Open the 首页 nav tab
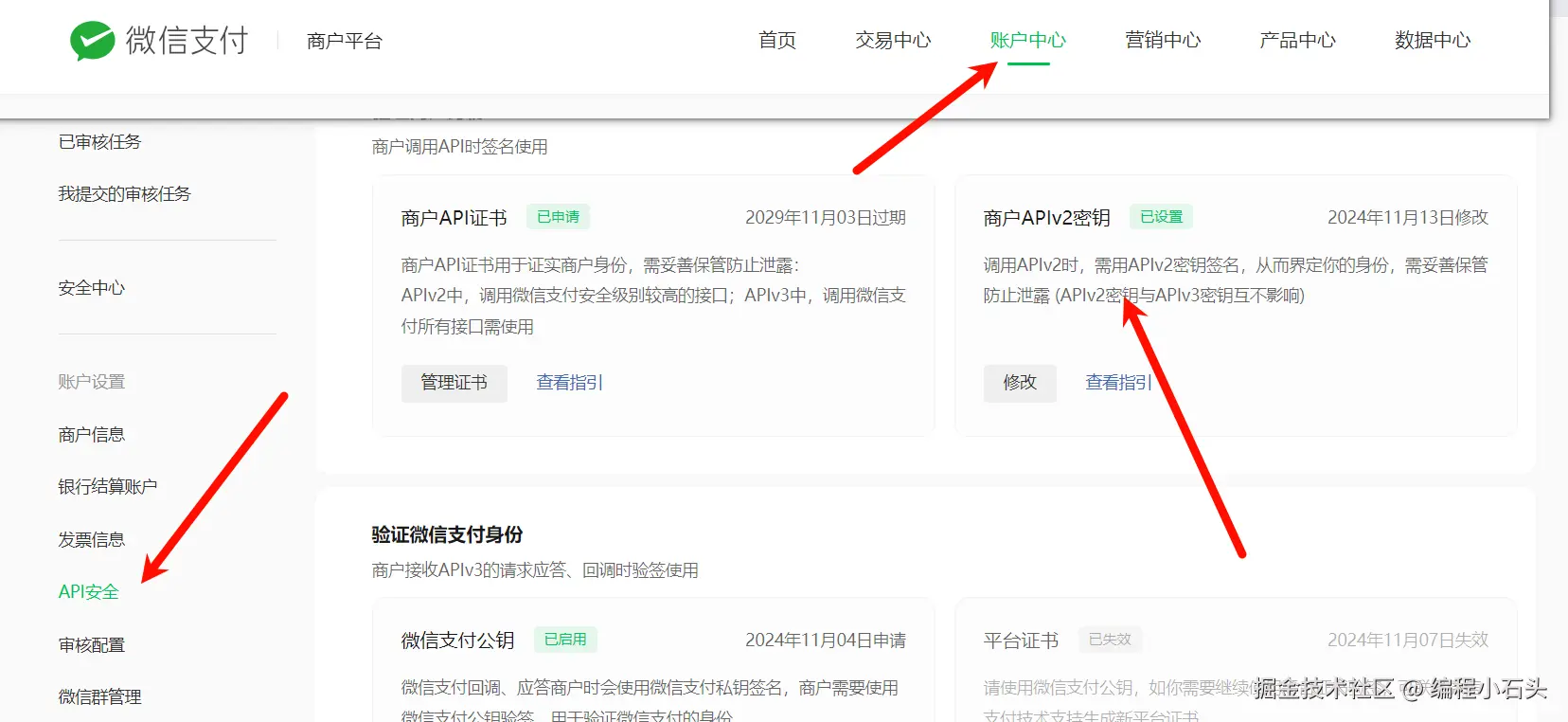 click(x=777, y=40)
